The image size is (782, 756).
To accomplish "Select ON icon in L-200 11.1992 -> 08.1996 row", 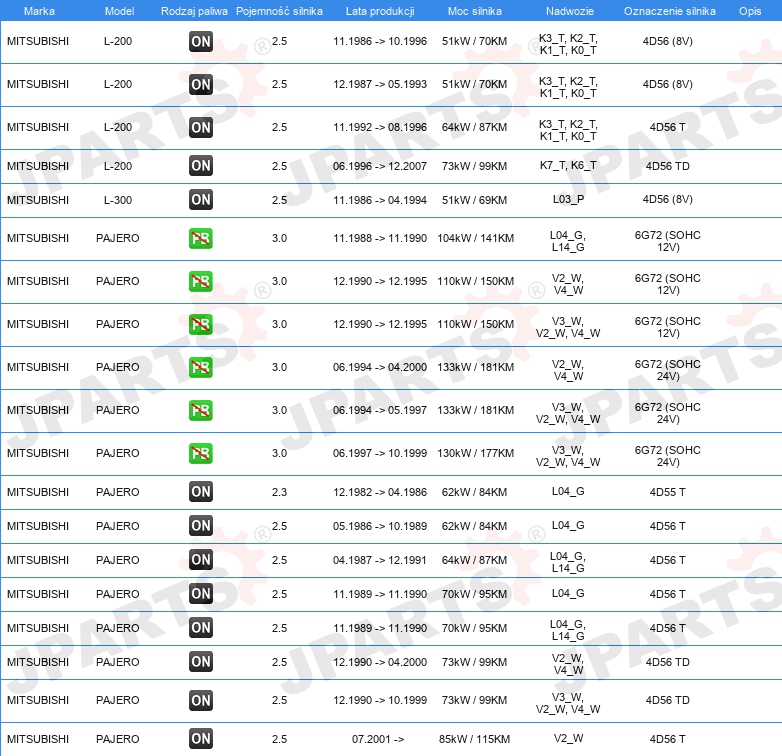I will 201,127.
